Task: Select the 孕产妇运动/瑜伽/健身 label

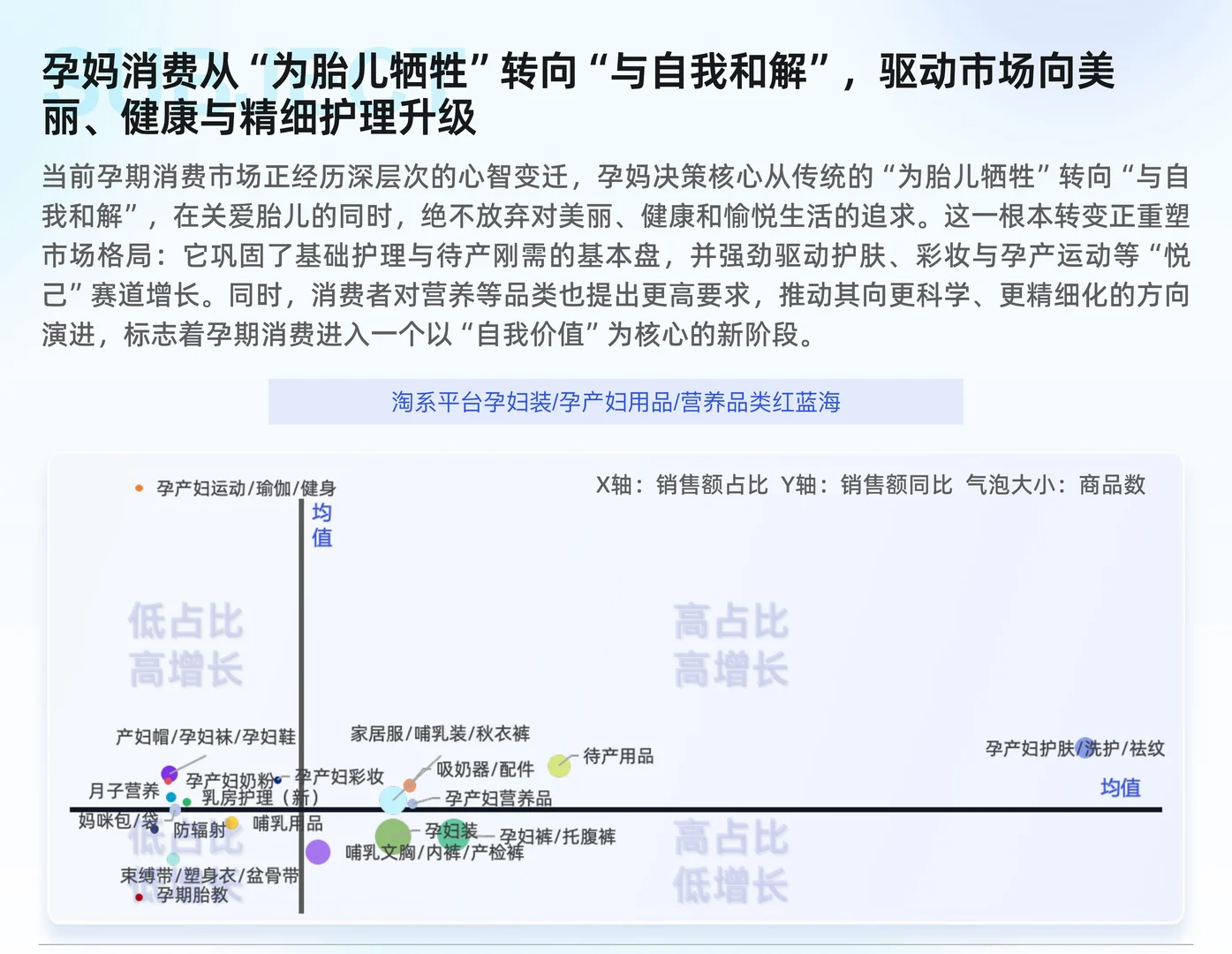Action: click(x=246, y=488)
